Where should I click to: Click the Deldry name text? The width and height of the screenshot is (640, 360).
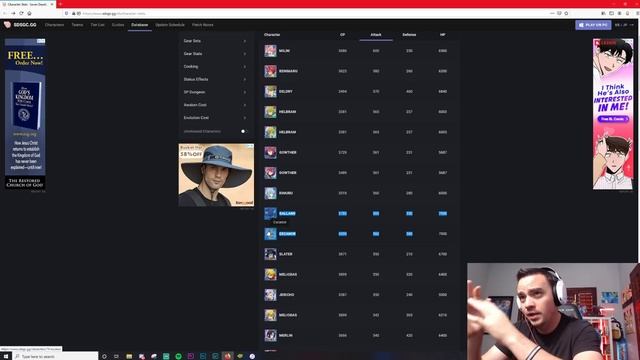coord(286,91)
